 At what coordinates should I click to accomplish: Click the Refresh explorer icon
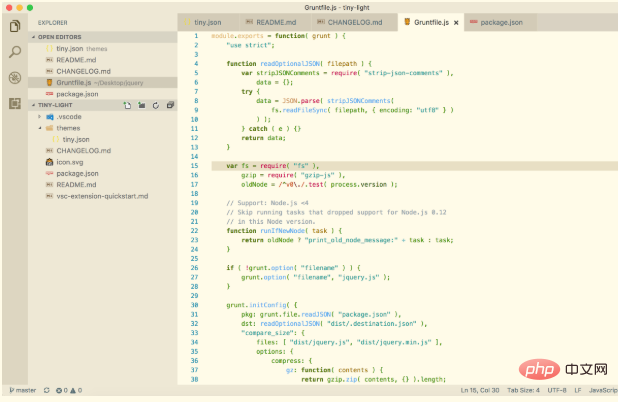[x=156, y=105]
